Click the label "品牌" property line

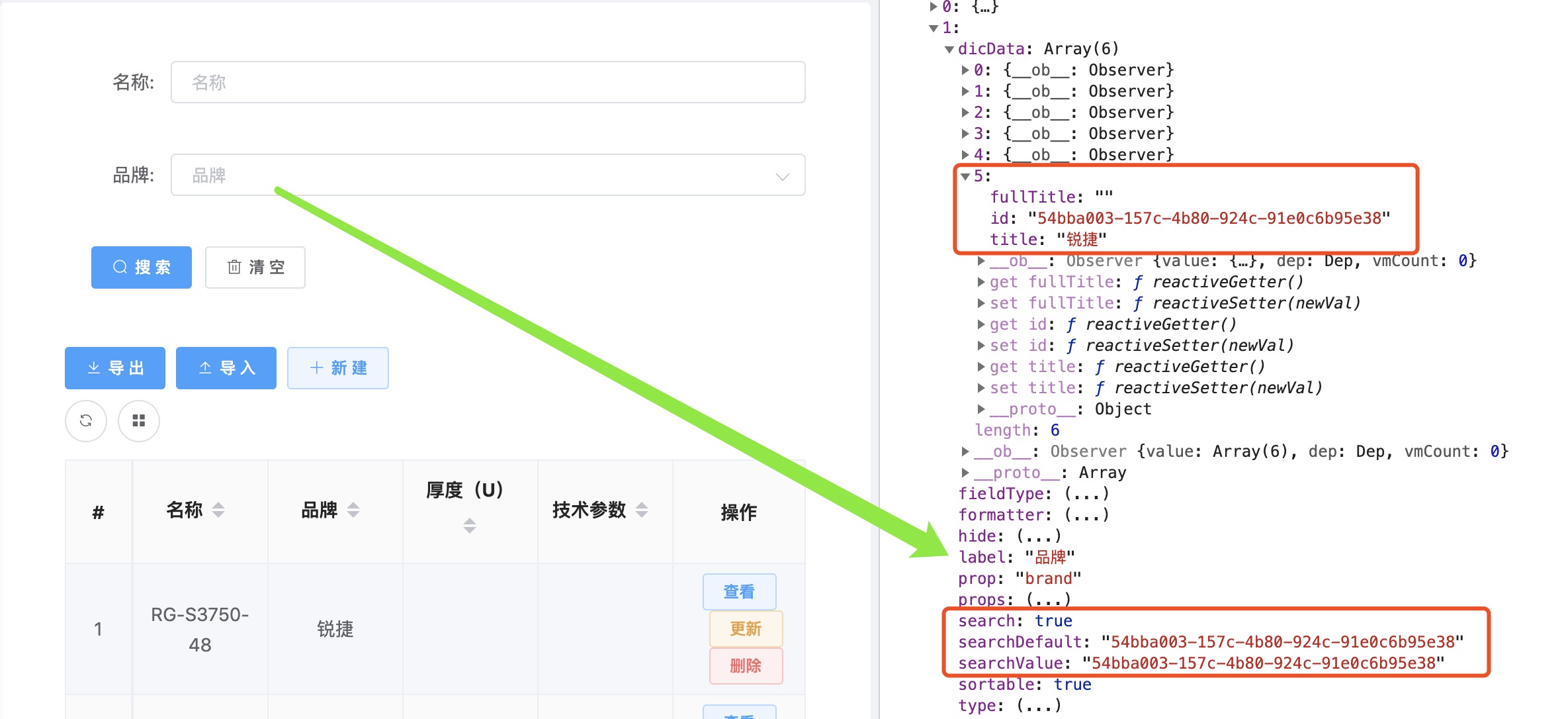coord(1017,557)
